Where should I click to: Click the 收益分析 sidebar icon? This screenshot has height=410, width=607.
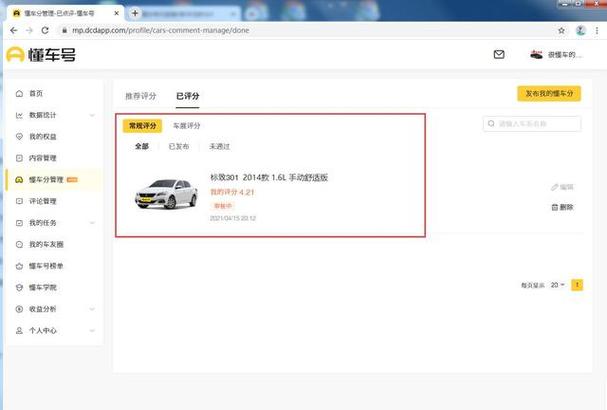pyautogui.click(x=19, y=309)
